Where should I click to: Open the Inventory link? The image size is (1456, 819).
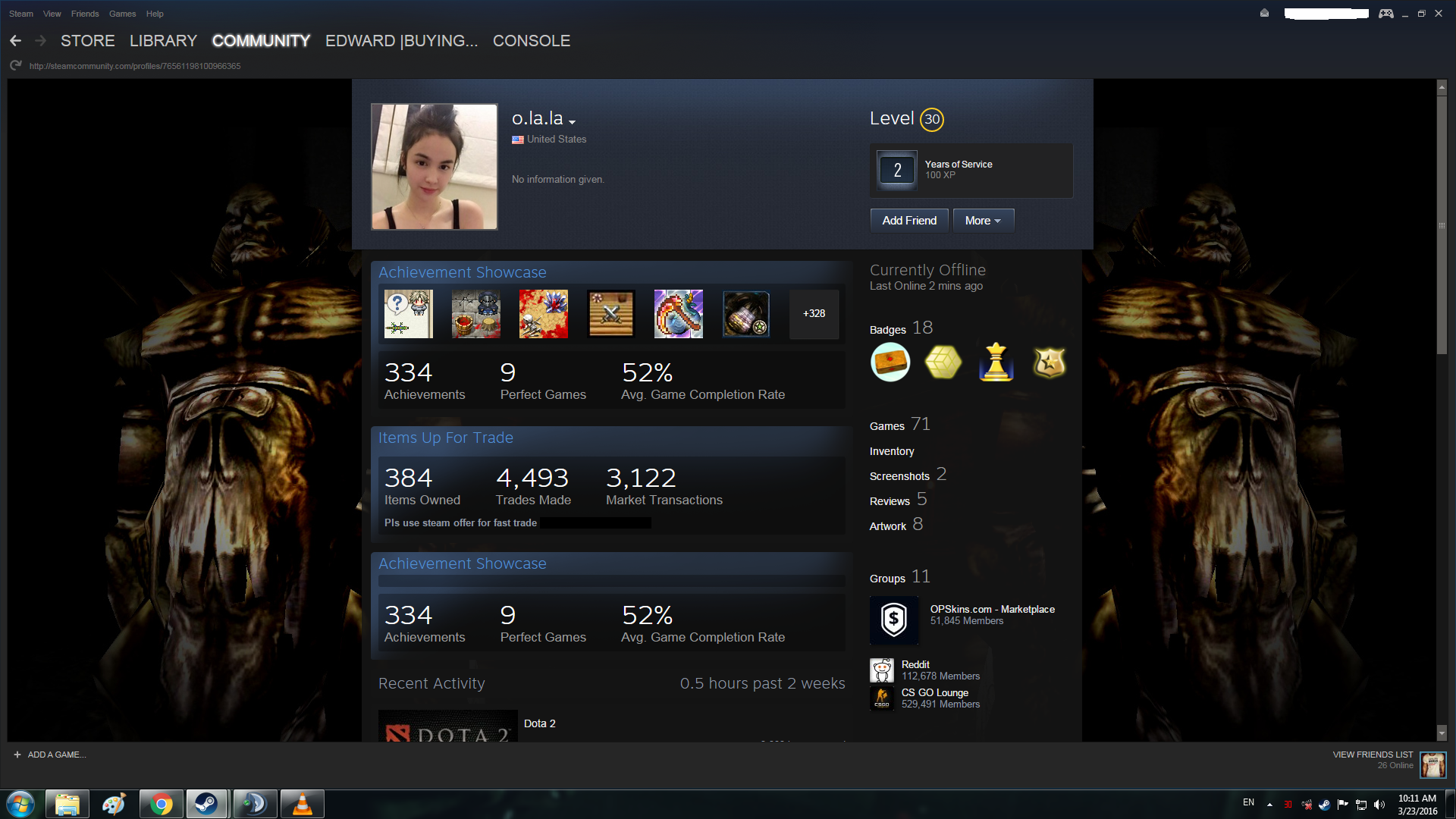892,451
